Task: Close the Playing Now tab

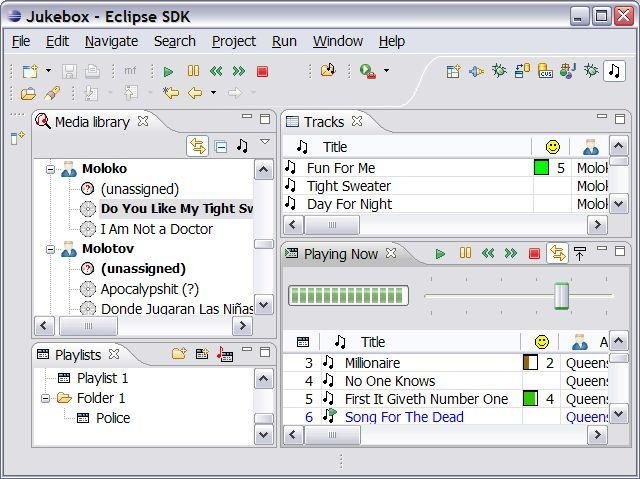Action: (391, 253)
